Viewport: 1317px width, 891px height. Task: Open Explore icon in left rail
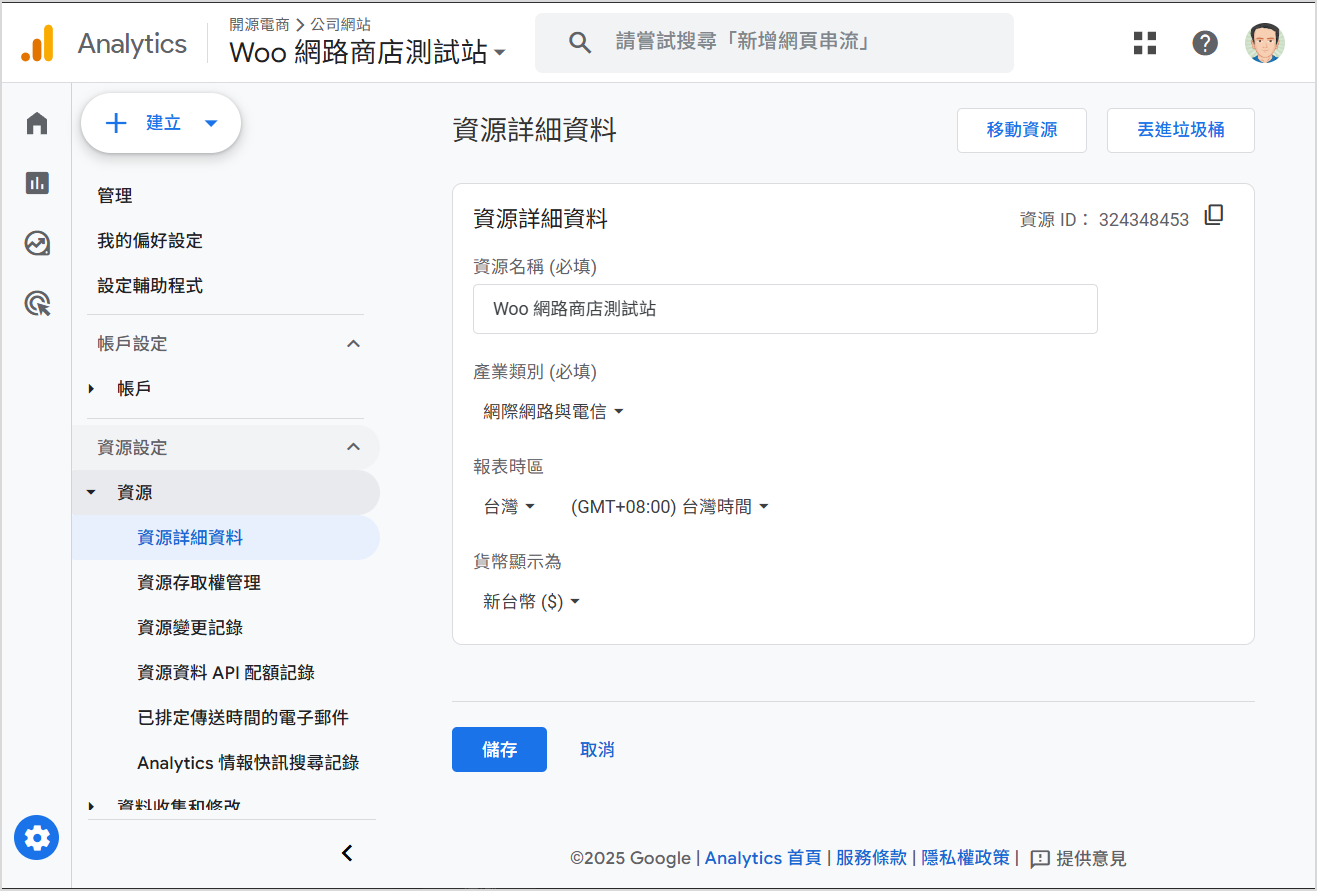tap(37, 243)
